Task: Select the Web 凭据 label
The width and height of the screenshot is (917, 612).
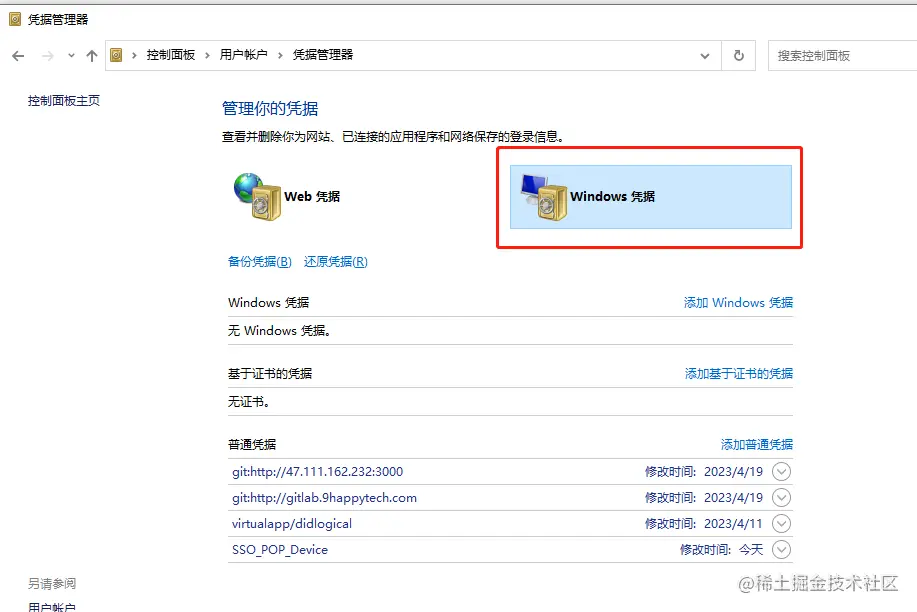Action: click(x=312, y=197)
